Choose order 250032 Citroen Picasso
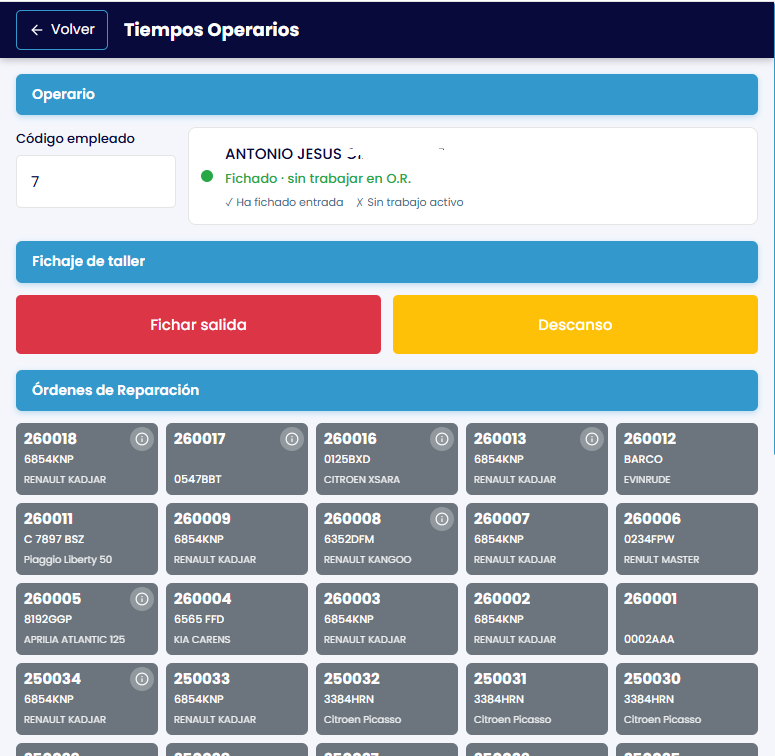Viewport: 775px width, 756px height. pos(387,699)
